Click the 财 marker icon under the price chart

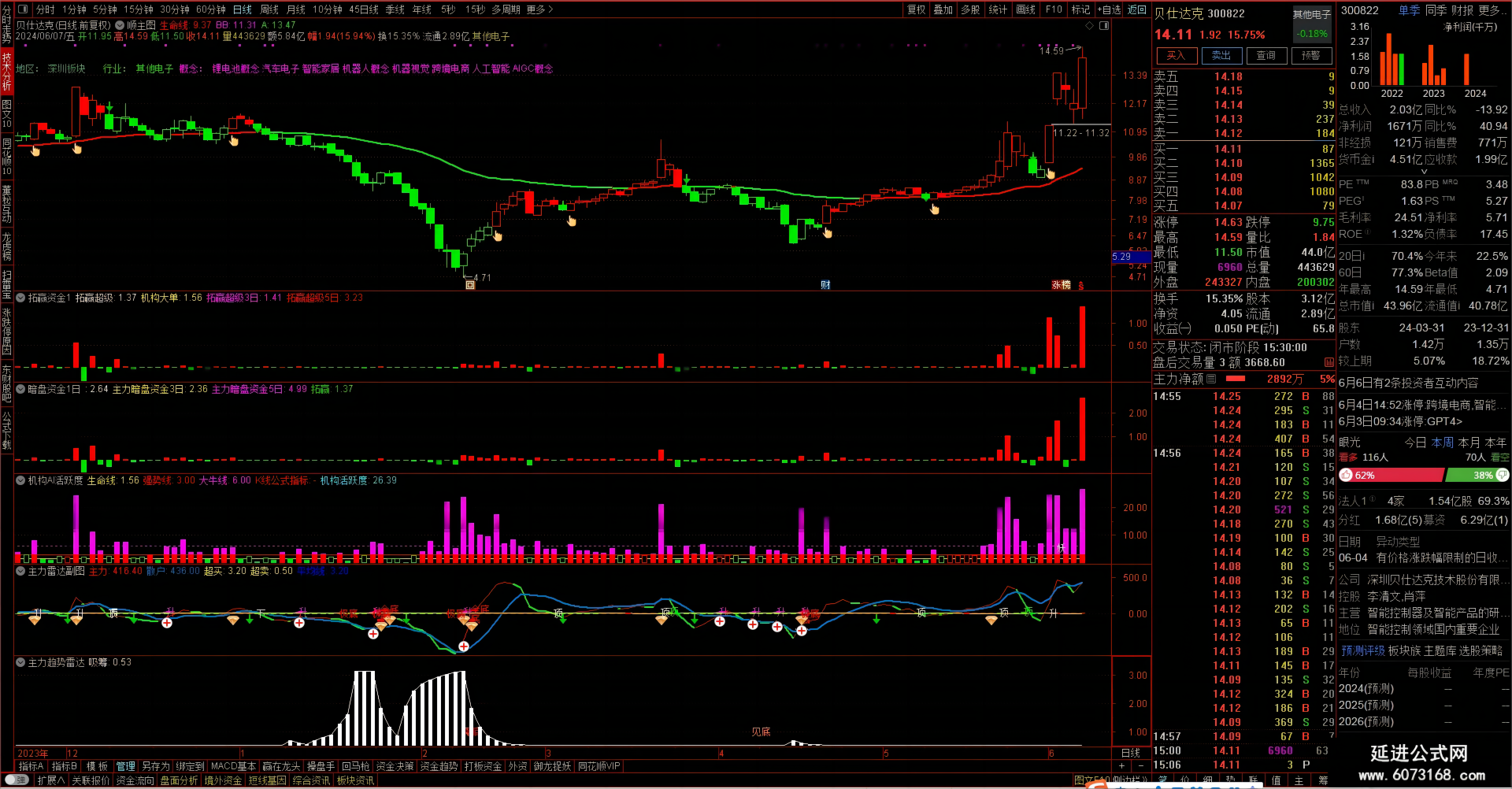[x=825, y=285]
